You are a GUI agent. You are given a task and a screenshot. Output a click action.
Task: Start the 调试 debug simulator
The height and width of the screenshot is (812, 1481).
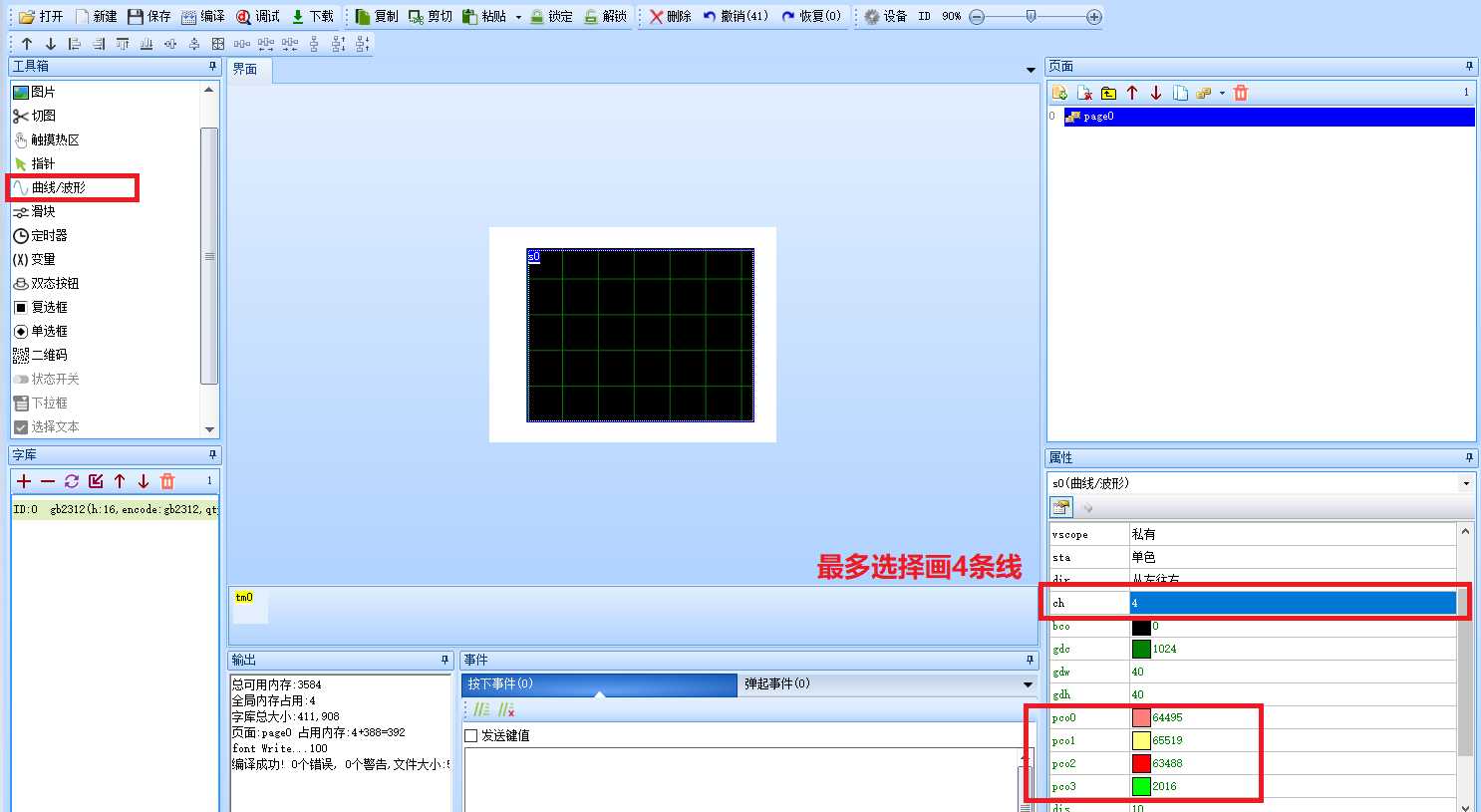point(258,17)
